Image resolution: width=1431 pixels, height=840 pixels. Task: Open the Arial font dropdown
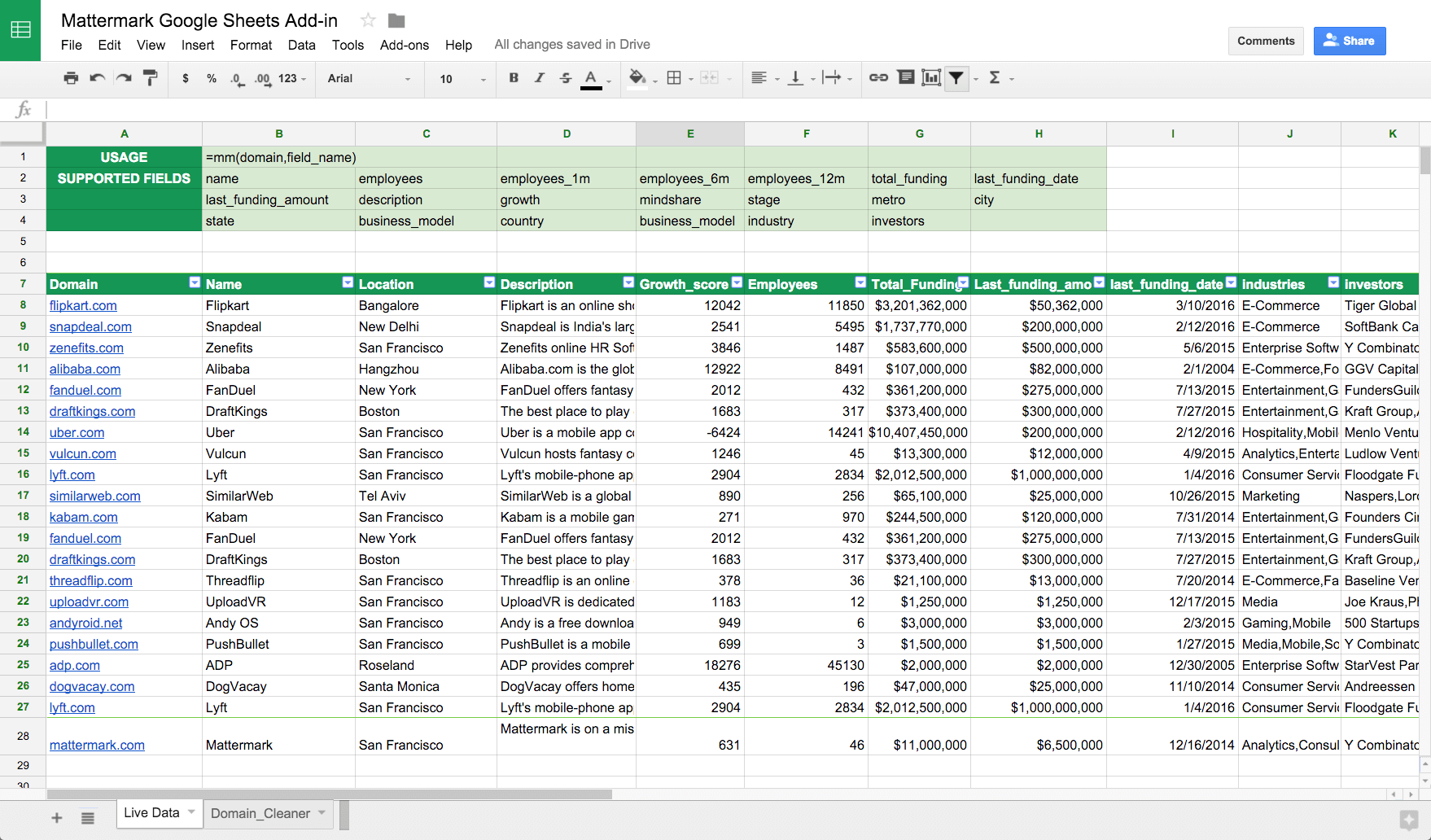(370, 79)
